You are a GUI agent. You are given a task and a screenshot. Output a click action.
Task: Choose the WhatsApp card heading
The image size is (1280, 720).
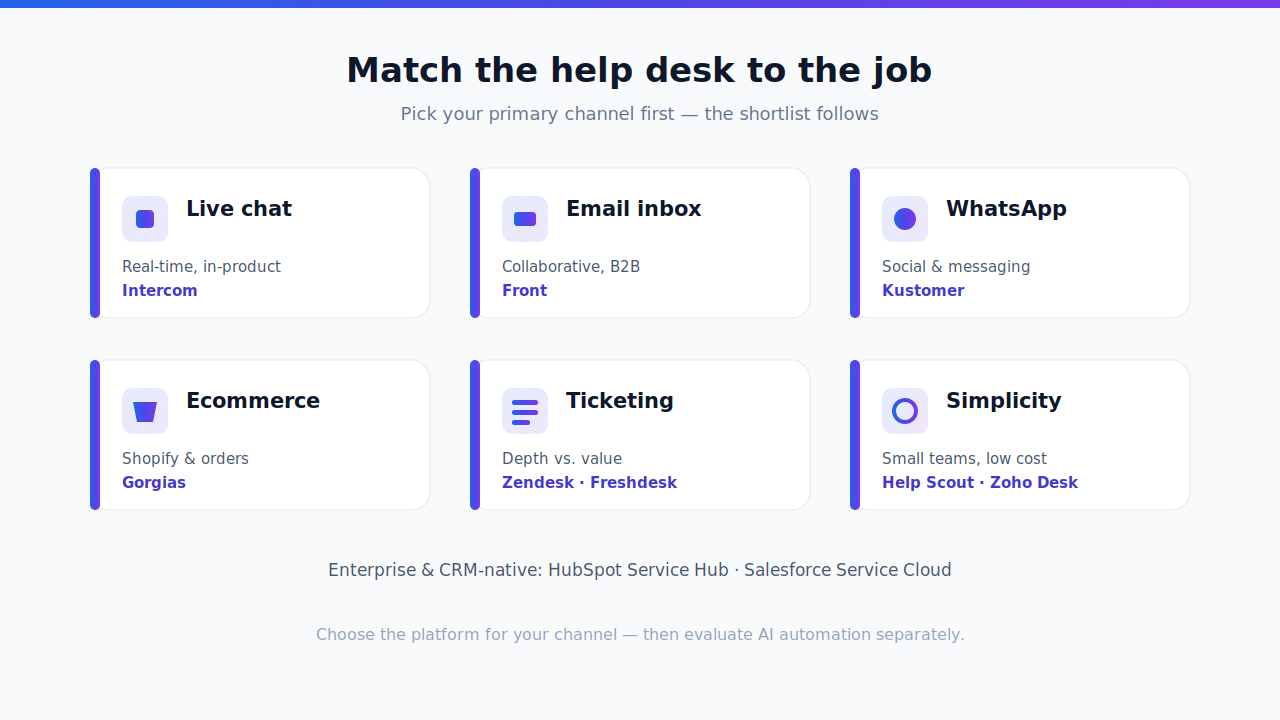1006,209
